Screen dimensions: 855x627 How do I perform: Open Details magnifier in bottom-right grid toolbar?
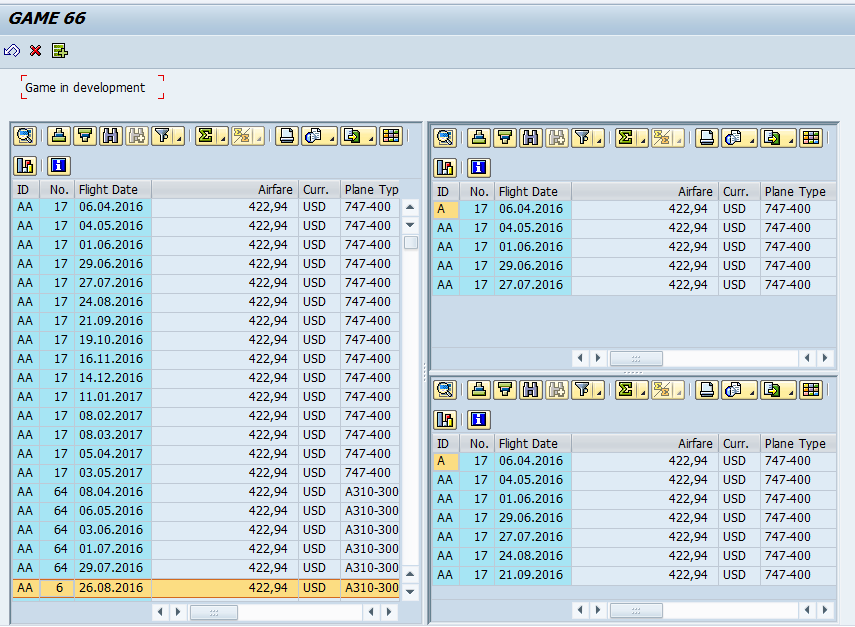[445, 390]
